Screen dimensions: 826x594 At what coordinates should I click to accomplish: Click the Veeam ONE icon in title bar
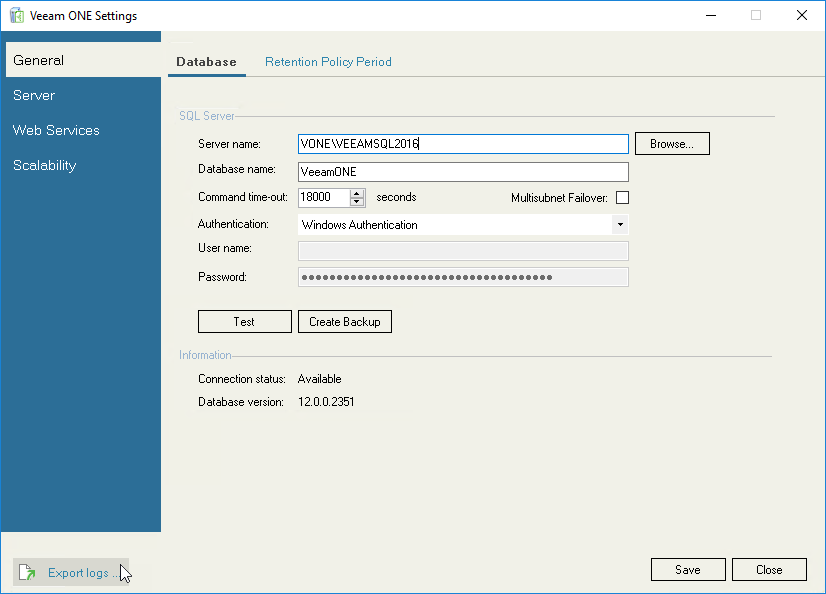pos(16,15)
